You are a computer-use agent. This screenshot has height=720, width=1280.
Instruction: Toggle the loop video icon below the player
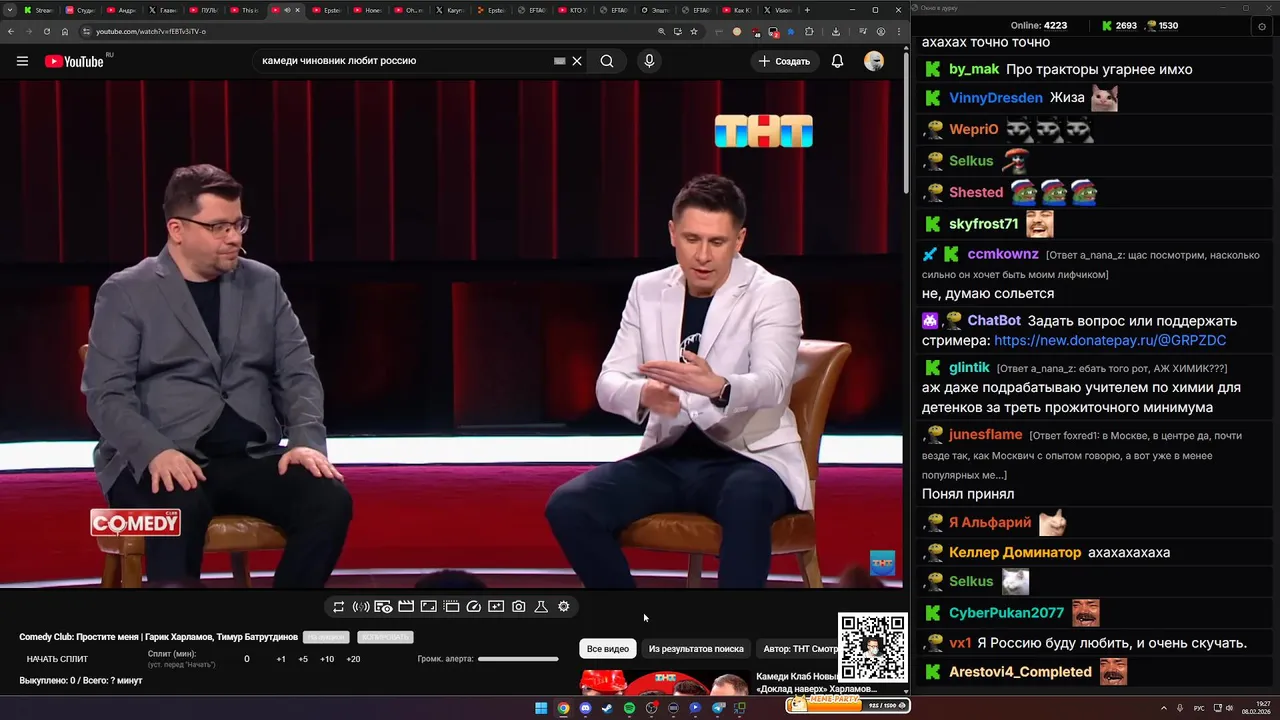339,607
